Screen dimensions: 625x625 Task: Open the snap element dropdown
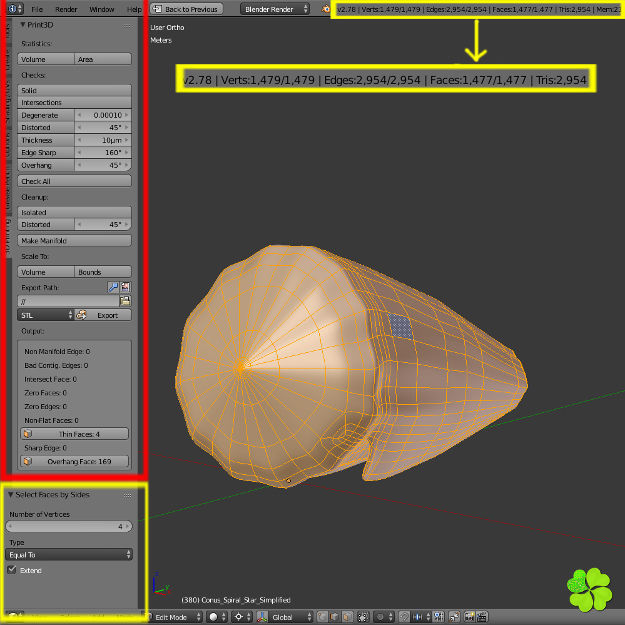pos(423,617)
